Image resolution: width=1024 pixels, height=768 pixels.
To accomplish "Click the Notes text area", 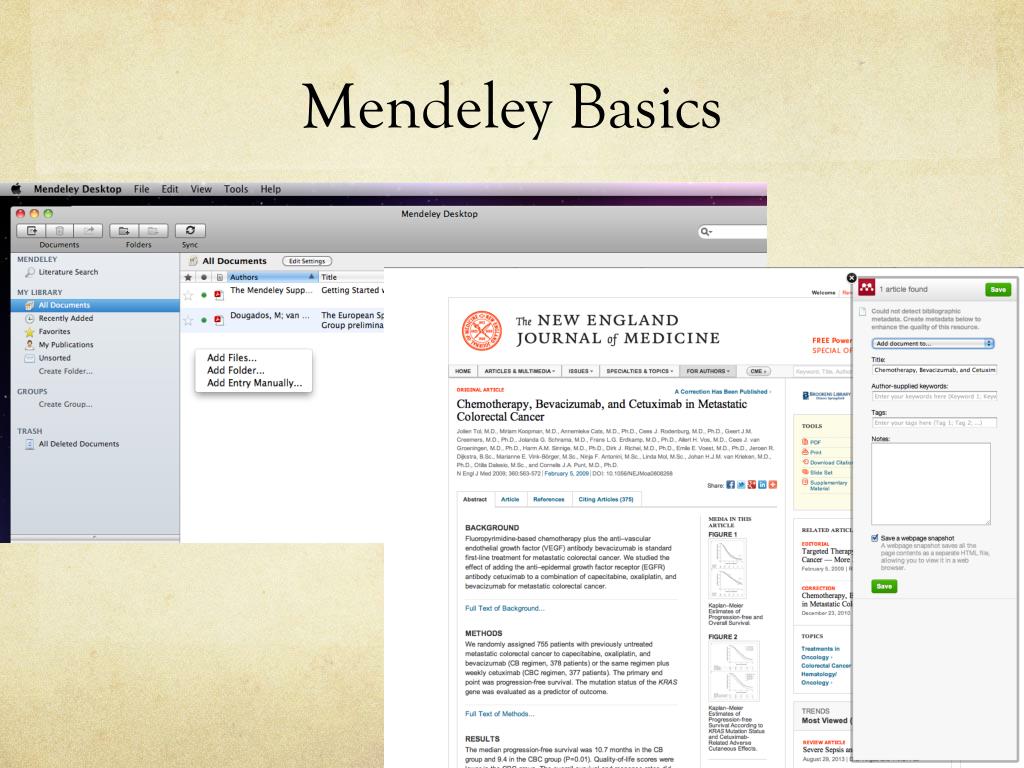I will coord(931,484).
